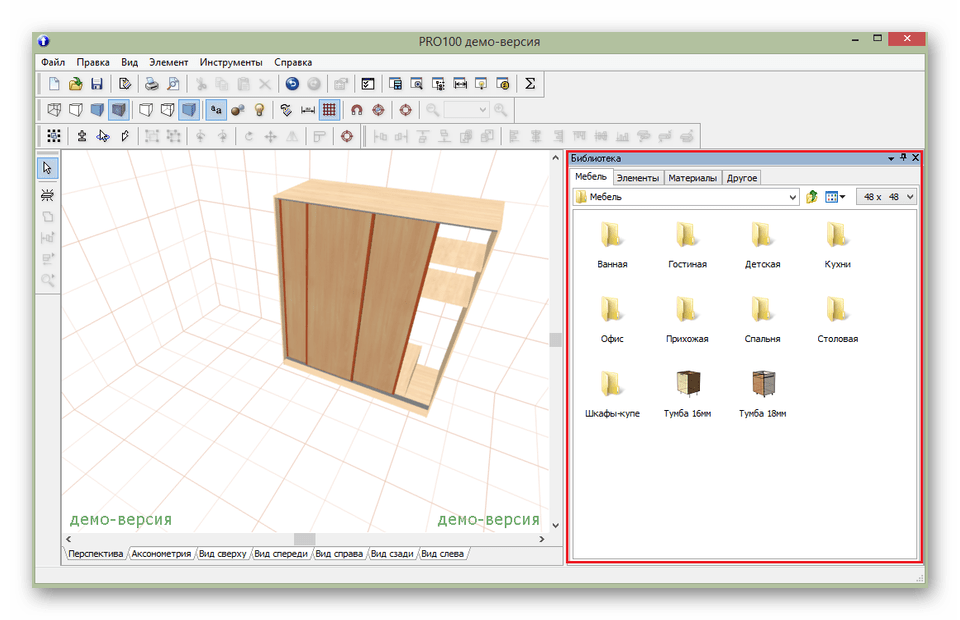The height and width of the screenshot is (620, 960).
Task: Switch to solid colors display cube
Action: point(97,110)
